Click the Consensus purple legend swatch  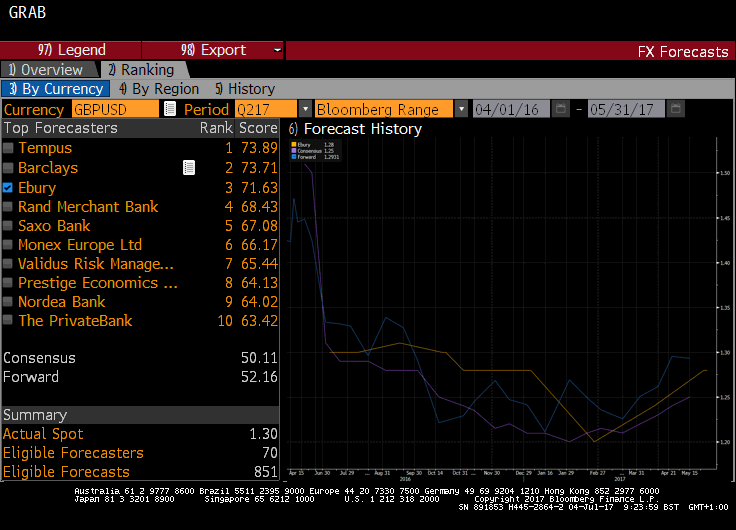coord(294,151)
